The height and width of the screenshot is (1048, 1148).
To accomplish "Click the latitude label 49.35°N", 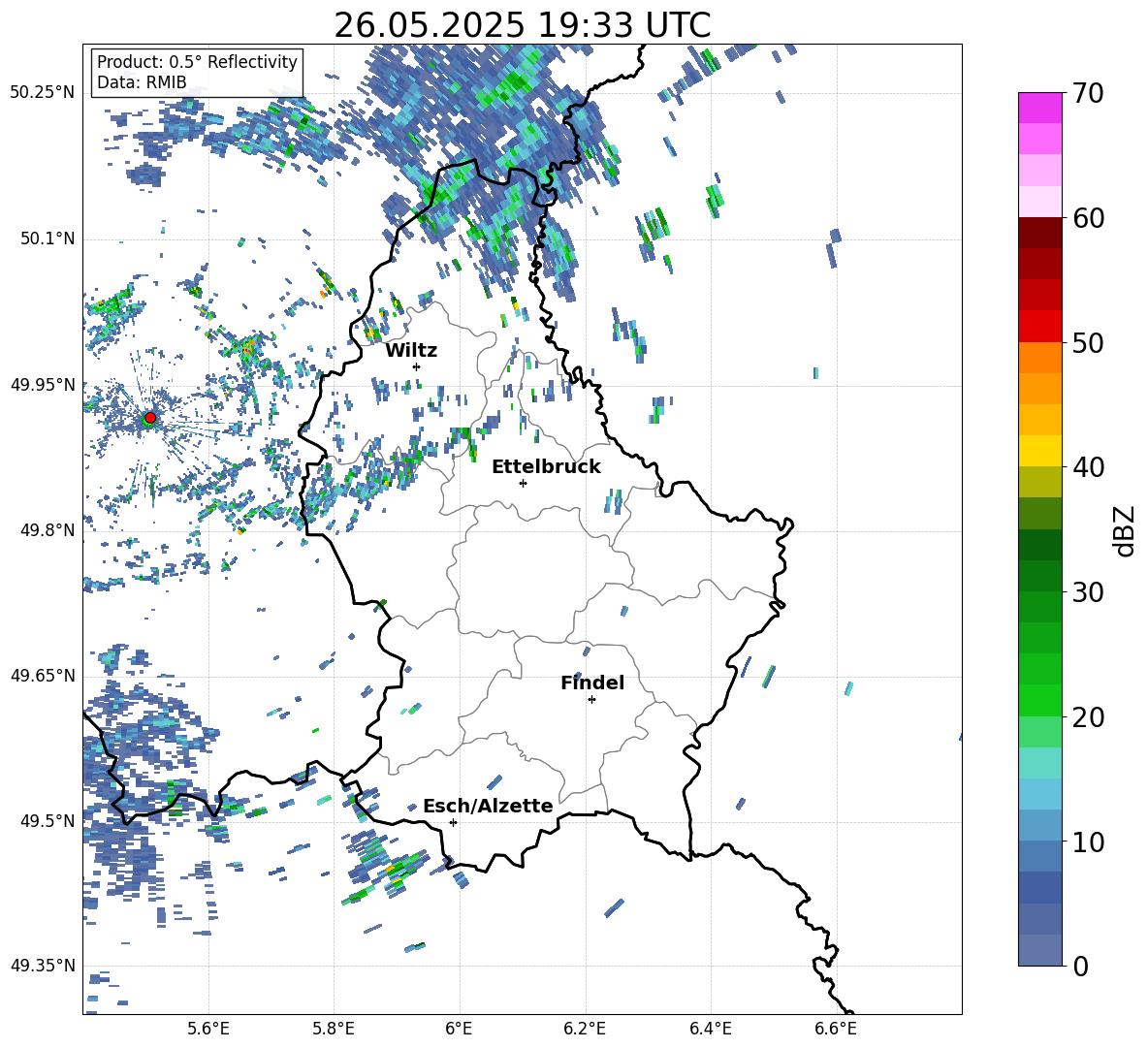I will [43, 966].
